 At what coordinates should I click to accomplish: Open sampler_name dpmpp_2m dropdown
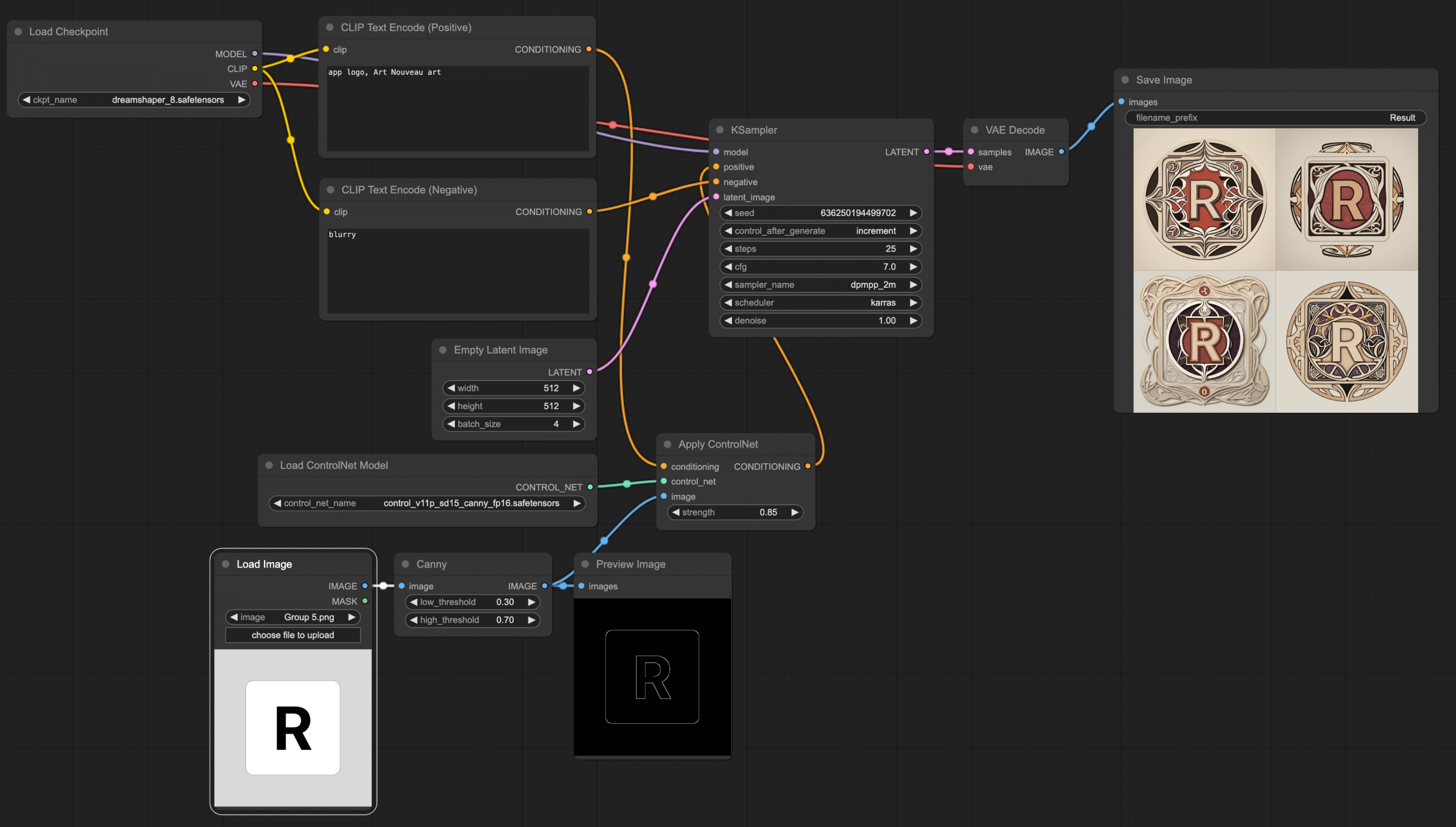820,284
